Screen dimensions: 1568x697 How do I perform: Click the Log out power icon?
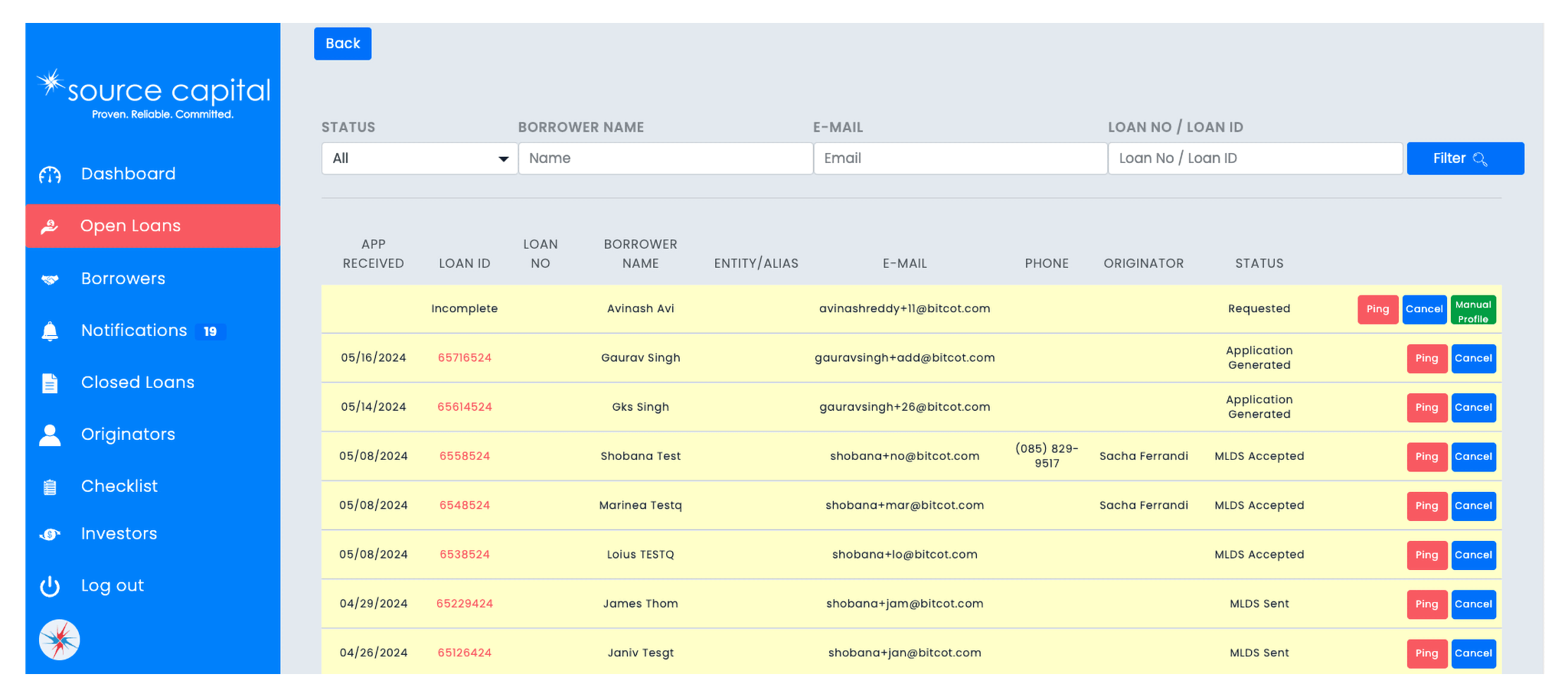(x=50, y=586)
